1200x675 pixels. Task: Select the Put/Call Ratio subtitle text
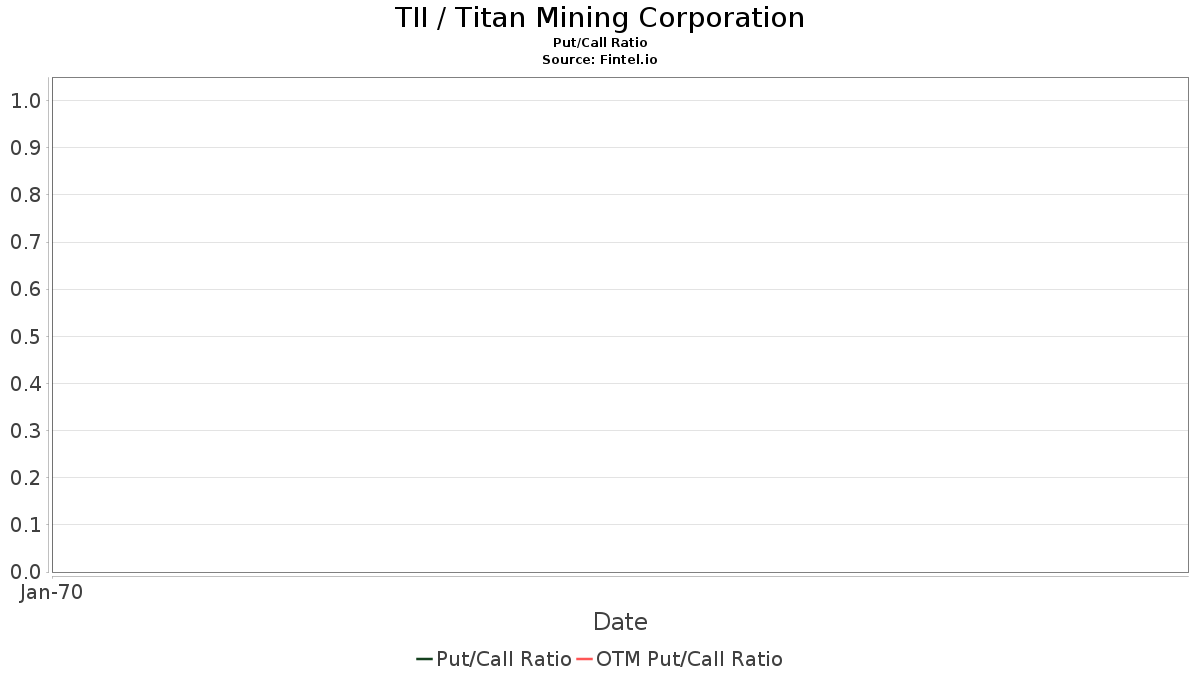coord(600,43)
